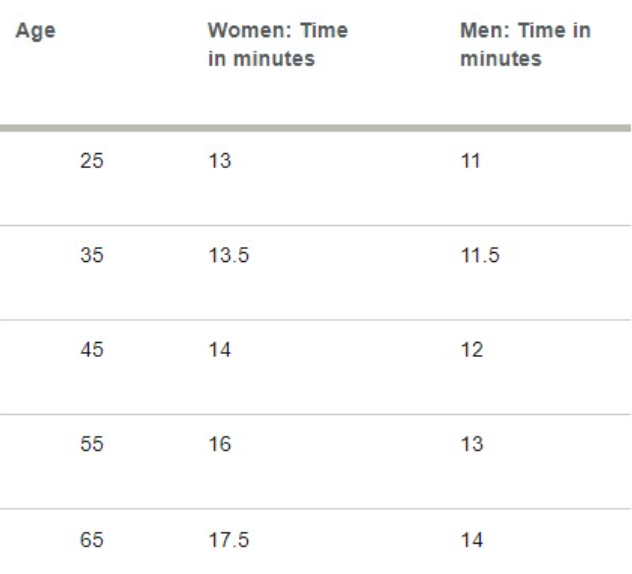Select women's time 14 for age 45
The width and height of the screenshot is (632, 574).
[220, 349]
